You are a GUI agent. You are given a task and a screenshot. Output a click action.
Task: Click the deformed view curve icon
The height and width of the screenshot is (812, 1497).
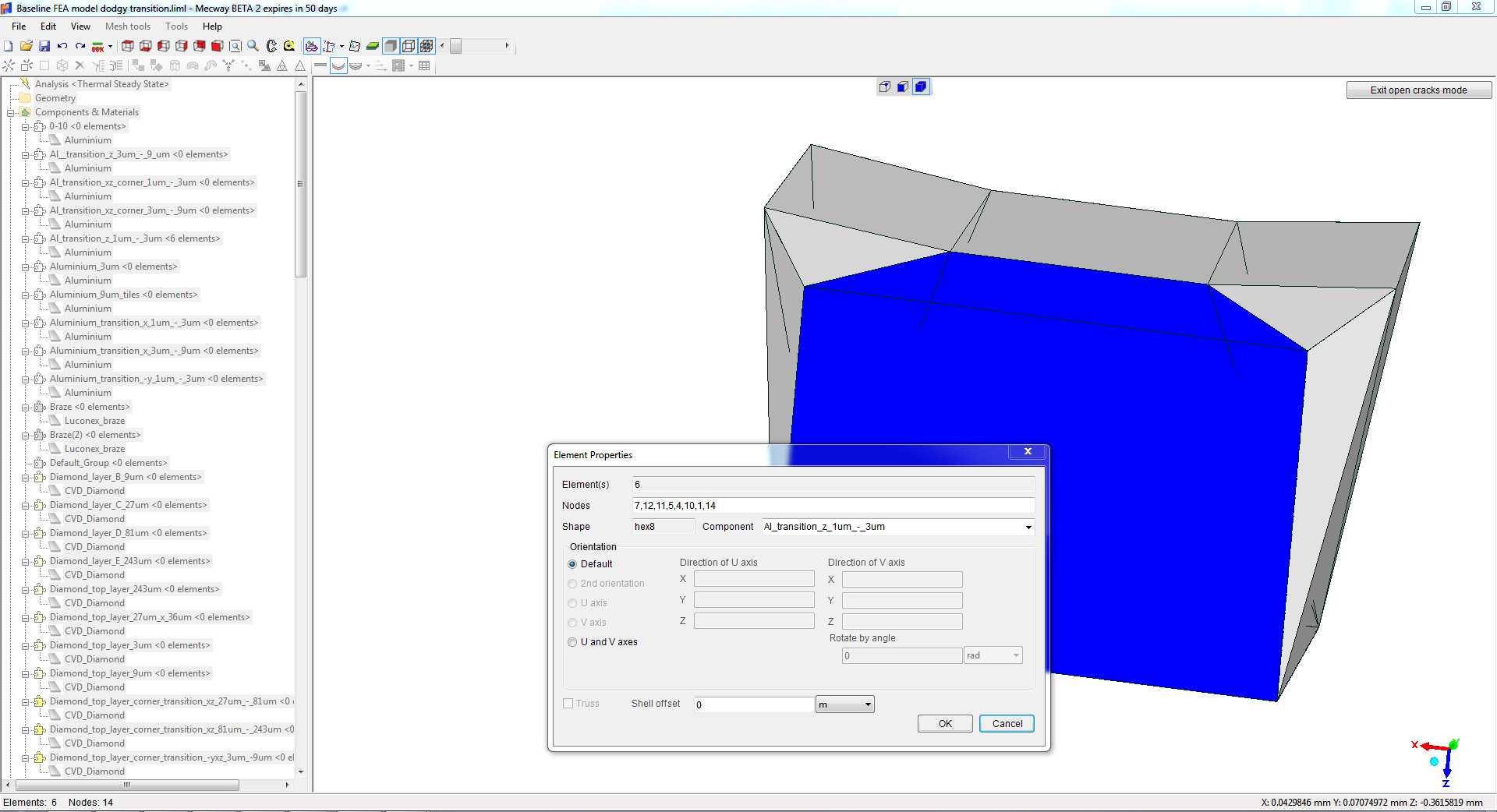[x=338, y=65]
